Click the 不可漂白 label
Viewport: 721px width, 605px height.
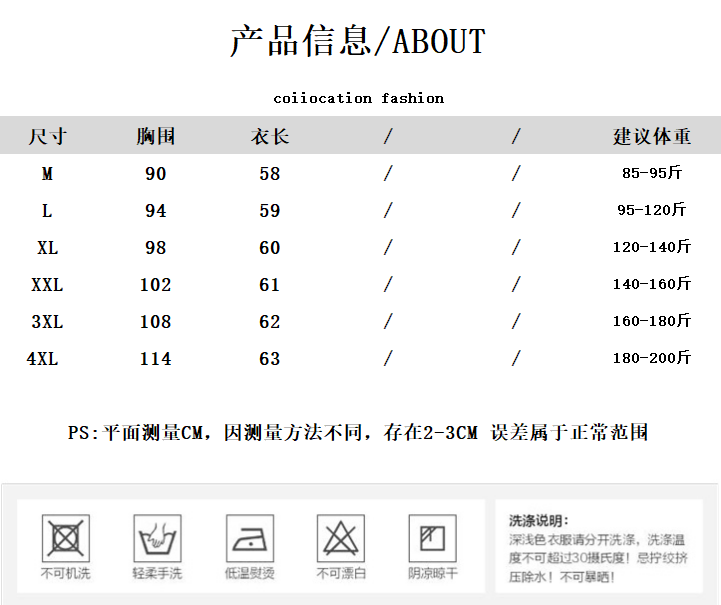coord(341,573)
